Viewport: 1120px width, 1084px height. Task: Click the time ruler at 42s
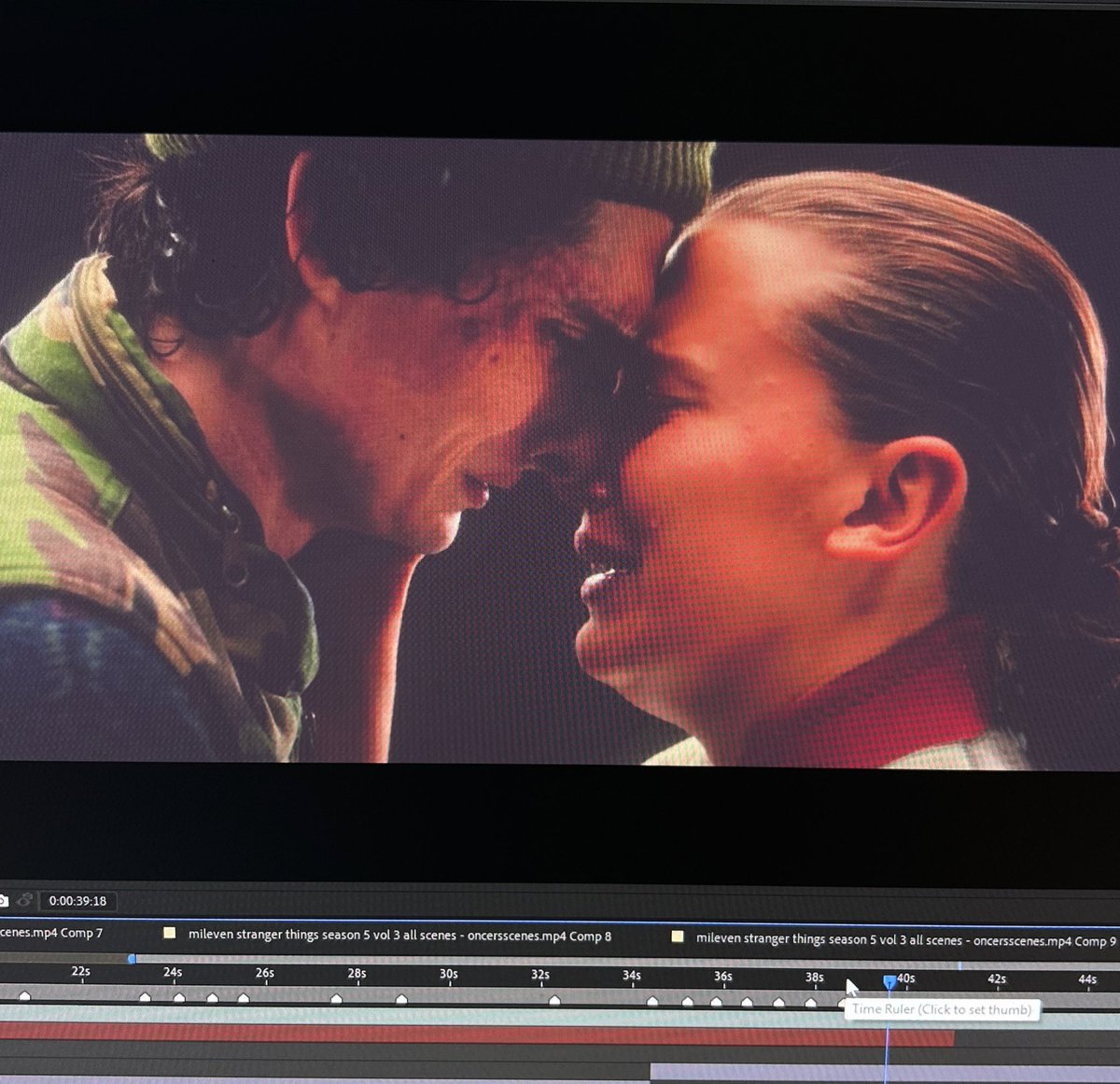[997, 979]
